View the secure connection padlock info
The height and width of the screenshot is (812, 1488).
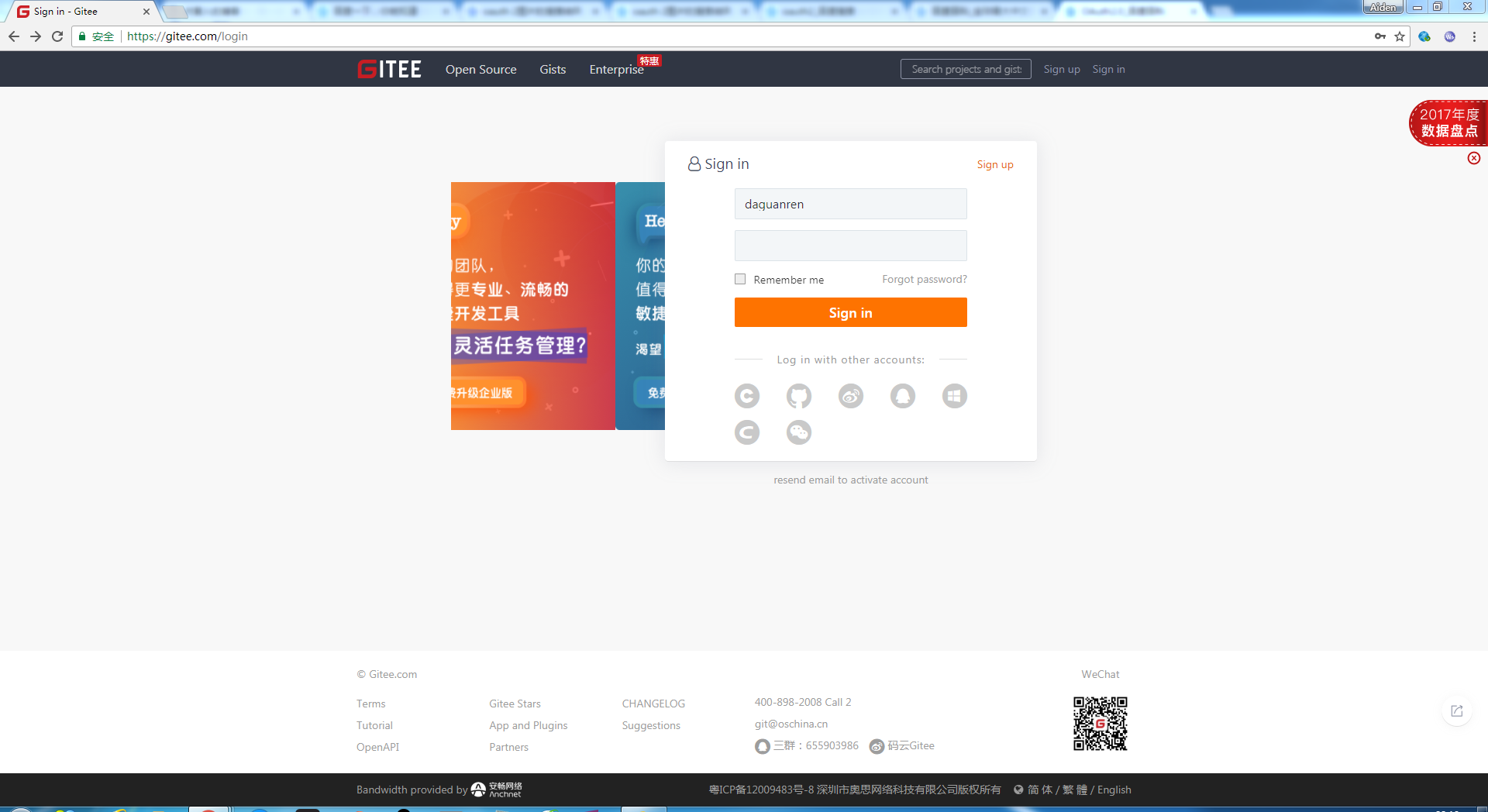82,36
